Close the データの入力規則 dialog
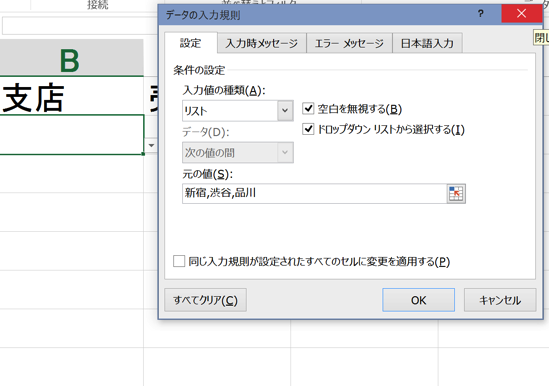The image size is (549, 386). (521, 14)
